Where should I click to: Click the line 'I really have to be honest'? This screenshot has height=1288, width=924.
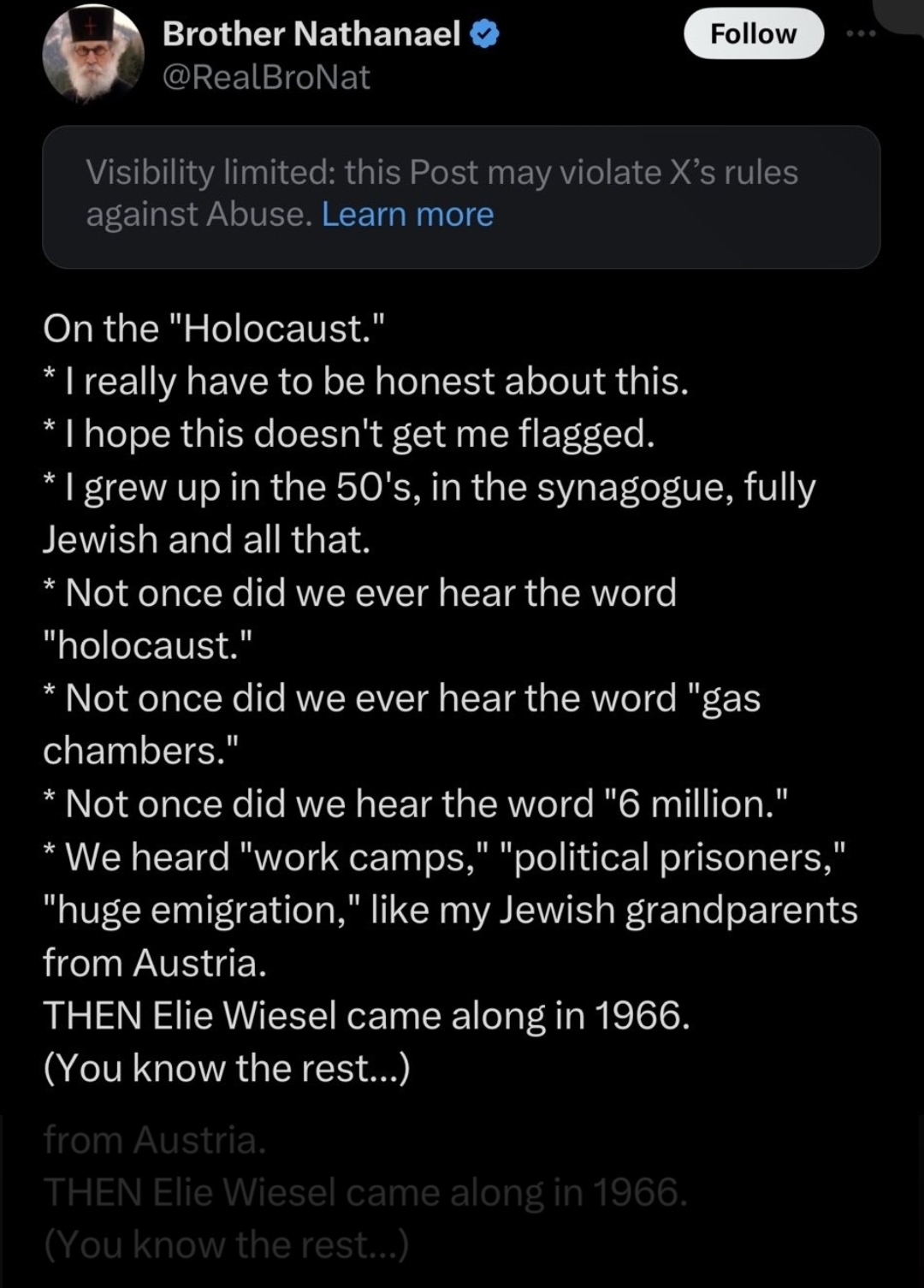[x=366, y=382]
